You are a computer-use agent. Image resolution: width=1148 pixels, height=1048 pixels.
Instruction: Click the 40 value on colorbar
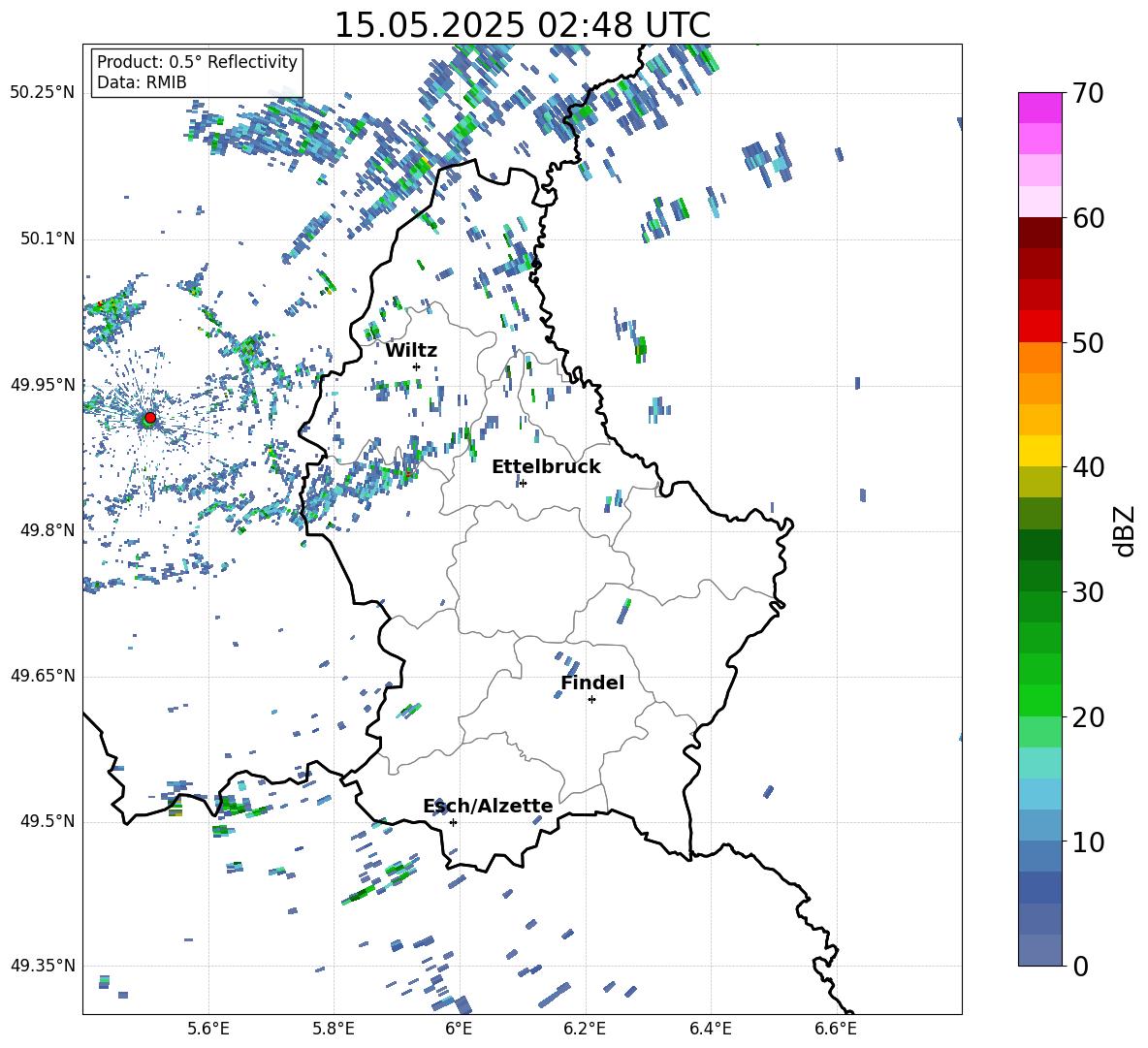coord(1088,467)
